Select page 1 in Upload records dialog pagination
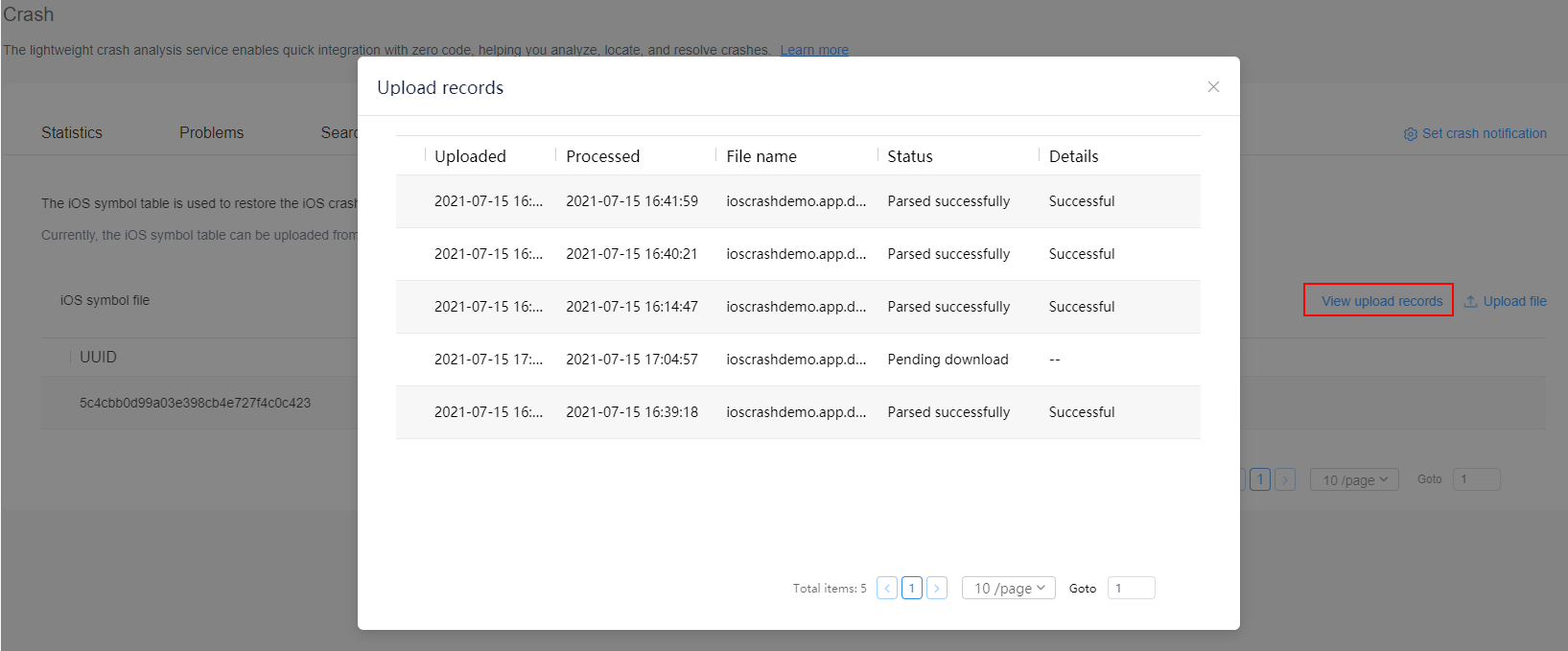 click(912, 588)
